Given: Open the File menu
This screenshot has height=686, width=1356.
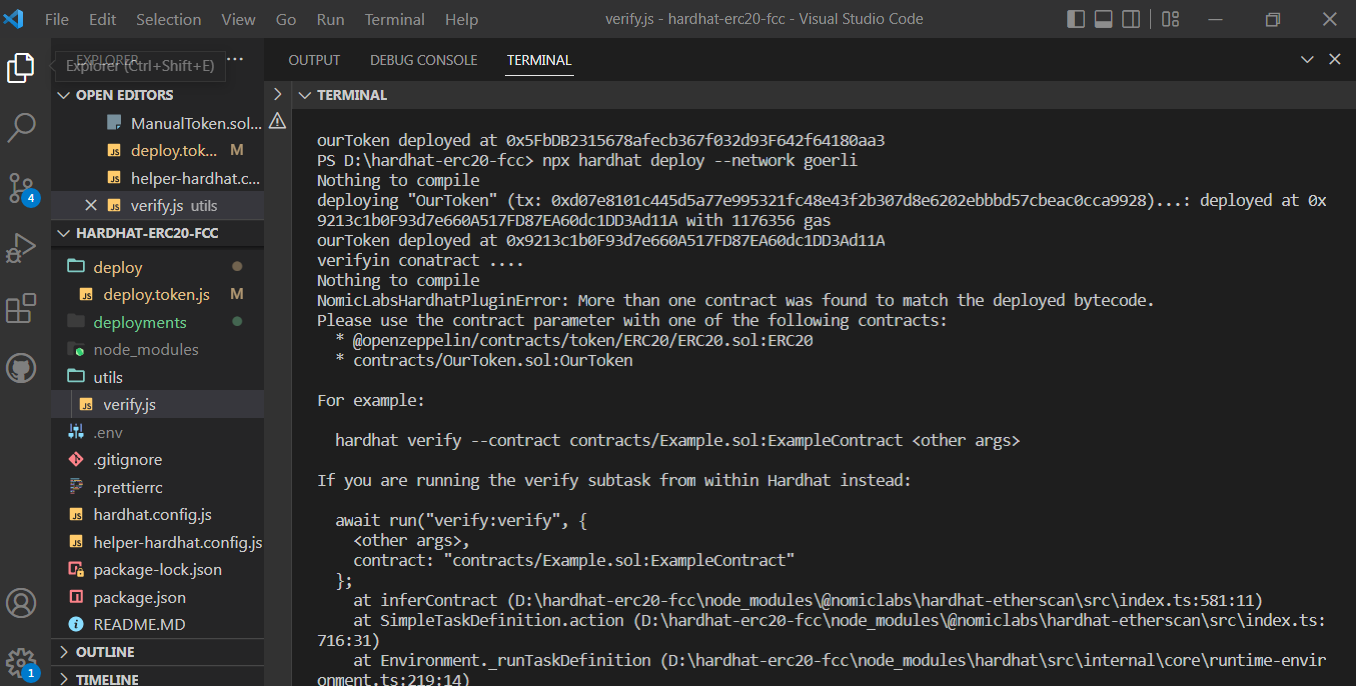Looking at the screenshot, I should pos(57,20).
